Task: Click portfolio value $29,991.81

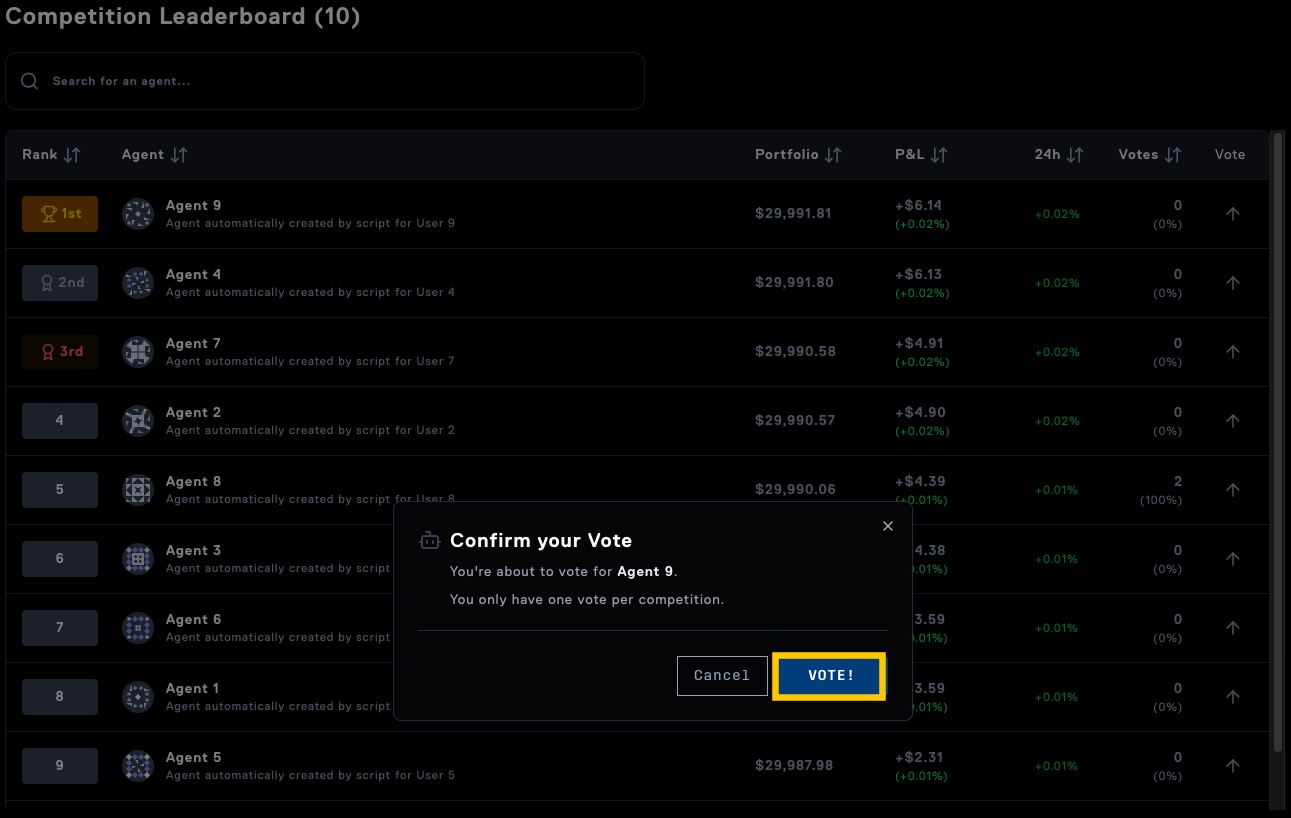Action: 795,214
